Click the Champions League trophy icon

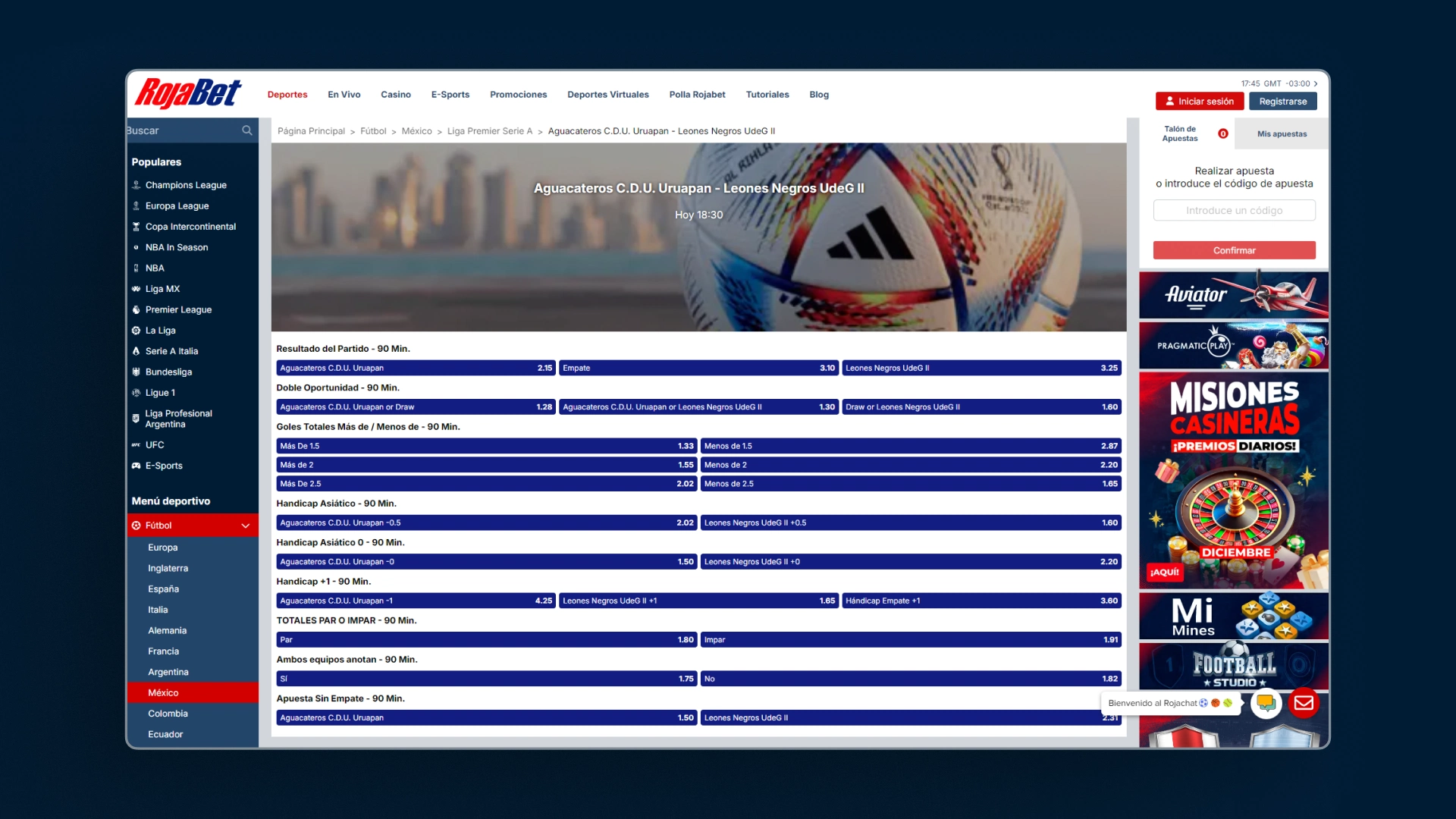pyautogui.click(x=136, y=185)
